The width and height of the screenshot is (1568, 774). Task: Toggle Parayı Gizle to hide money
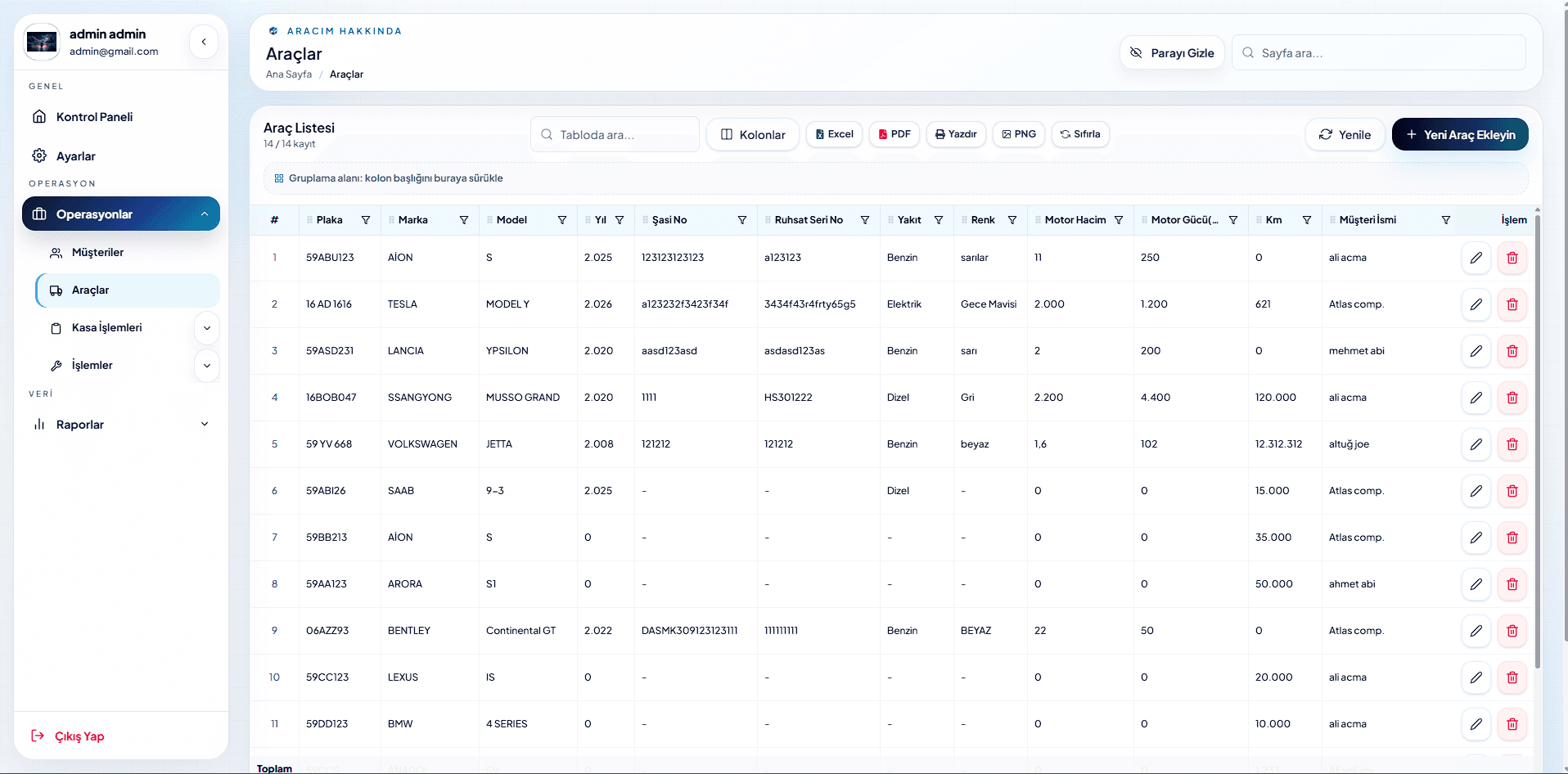(x=1172, y=52)
